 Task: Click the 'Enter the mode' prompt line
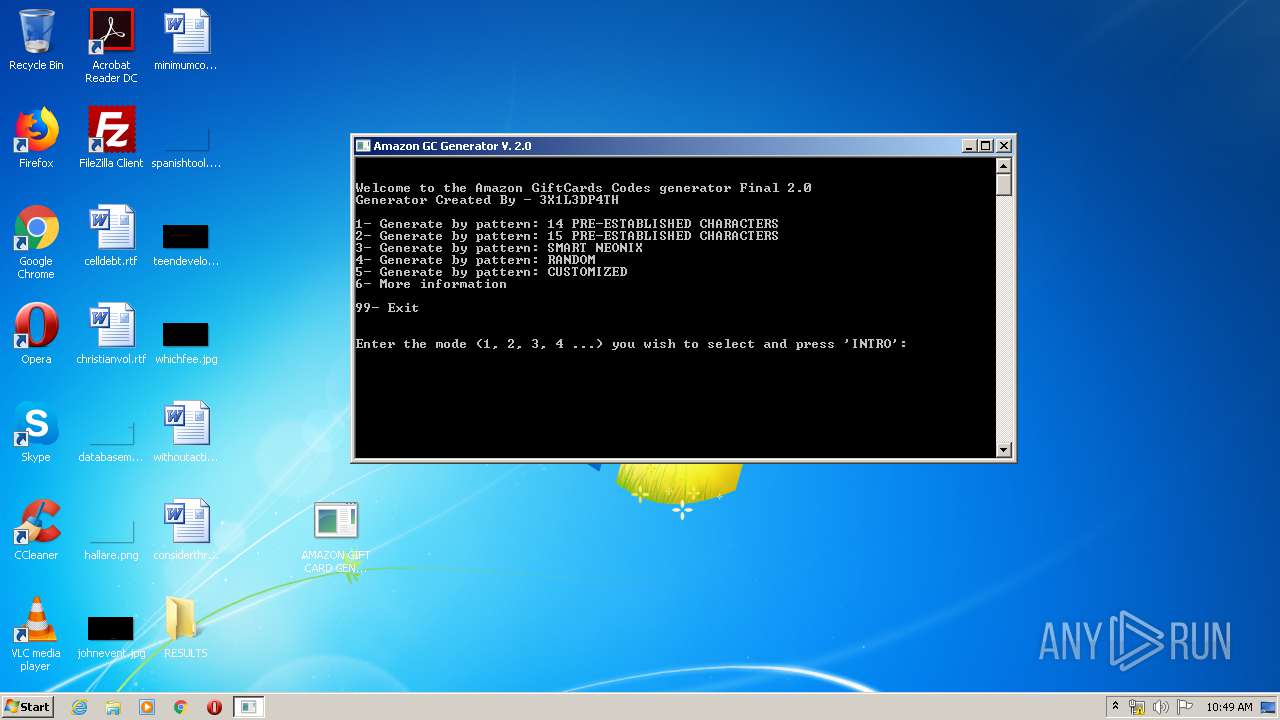click(x=631, y=344)
